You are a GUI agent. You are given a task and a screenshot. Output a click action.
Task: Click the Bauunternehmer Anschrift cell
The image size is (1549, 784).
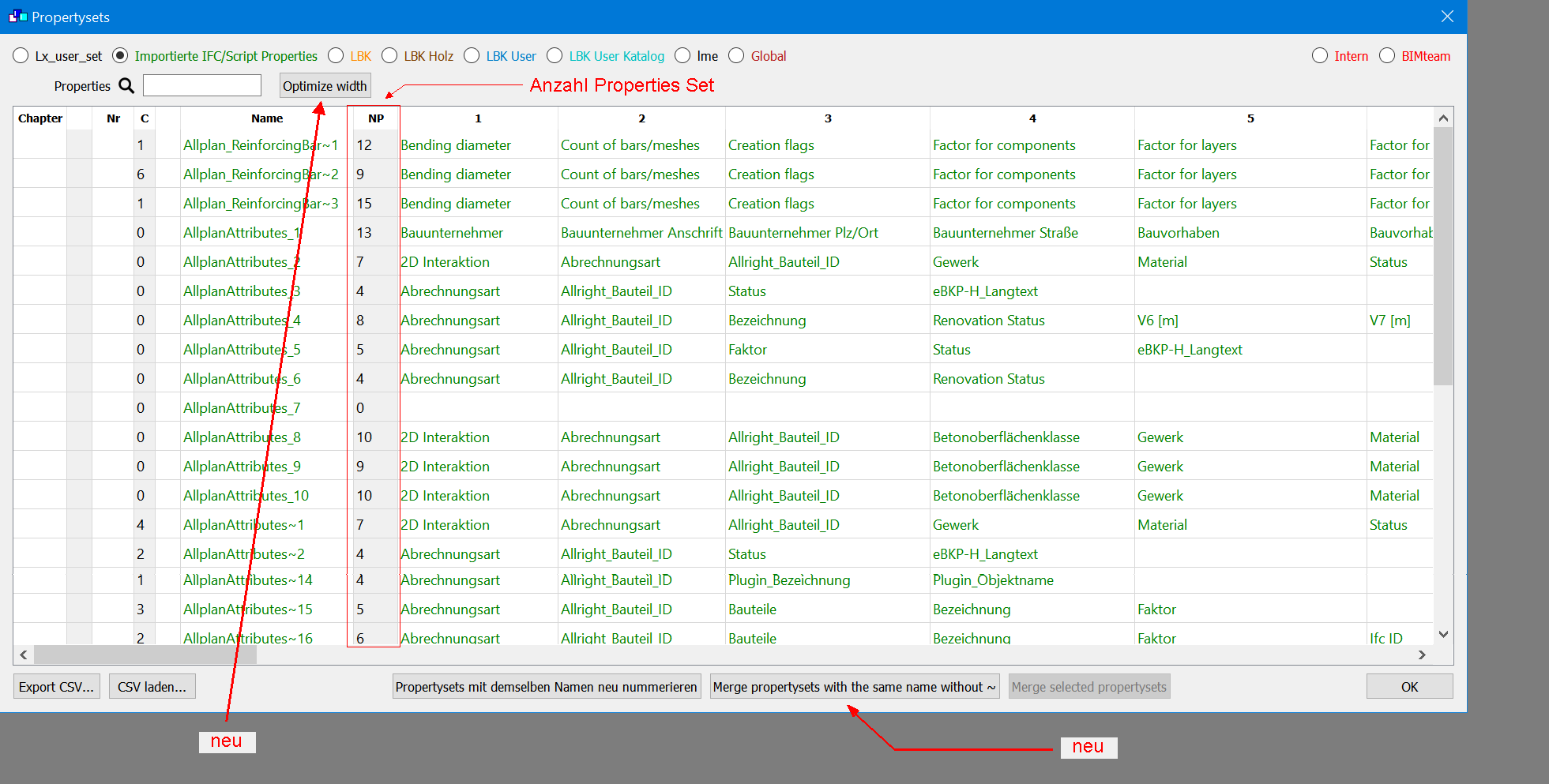coord(641,233)
